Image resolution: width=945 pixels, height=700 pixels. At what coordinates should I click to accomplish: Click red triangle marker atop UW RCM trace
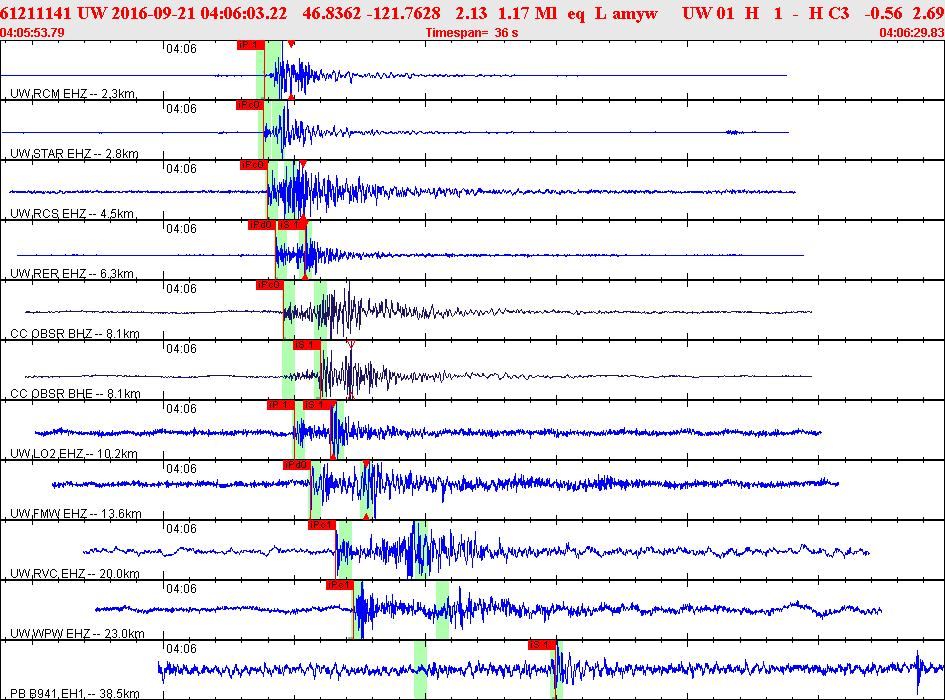pyautogui.click(x=291, y=44)
